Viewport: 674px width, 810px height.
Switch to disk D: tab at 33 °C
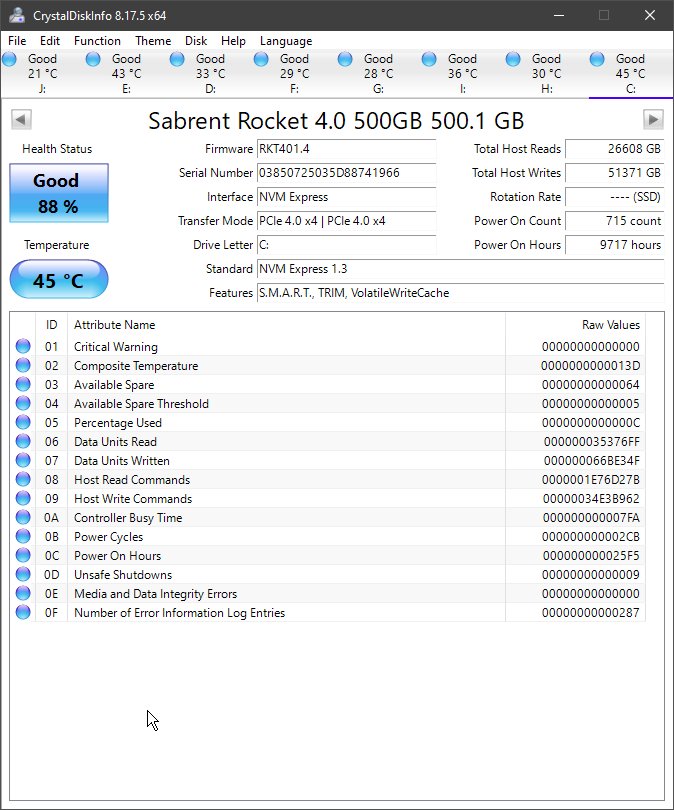[x=210, y=74]
